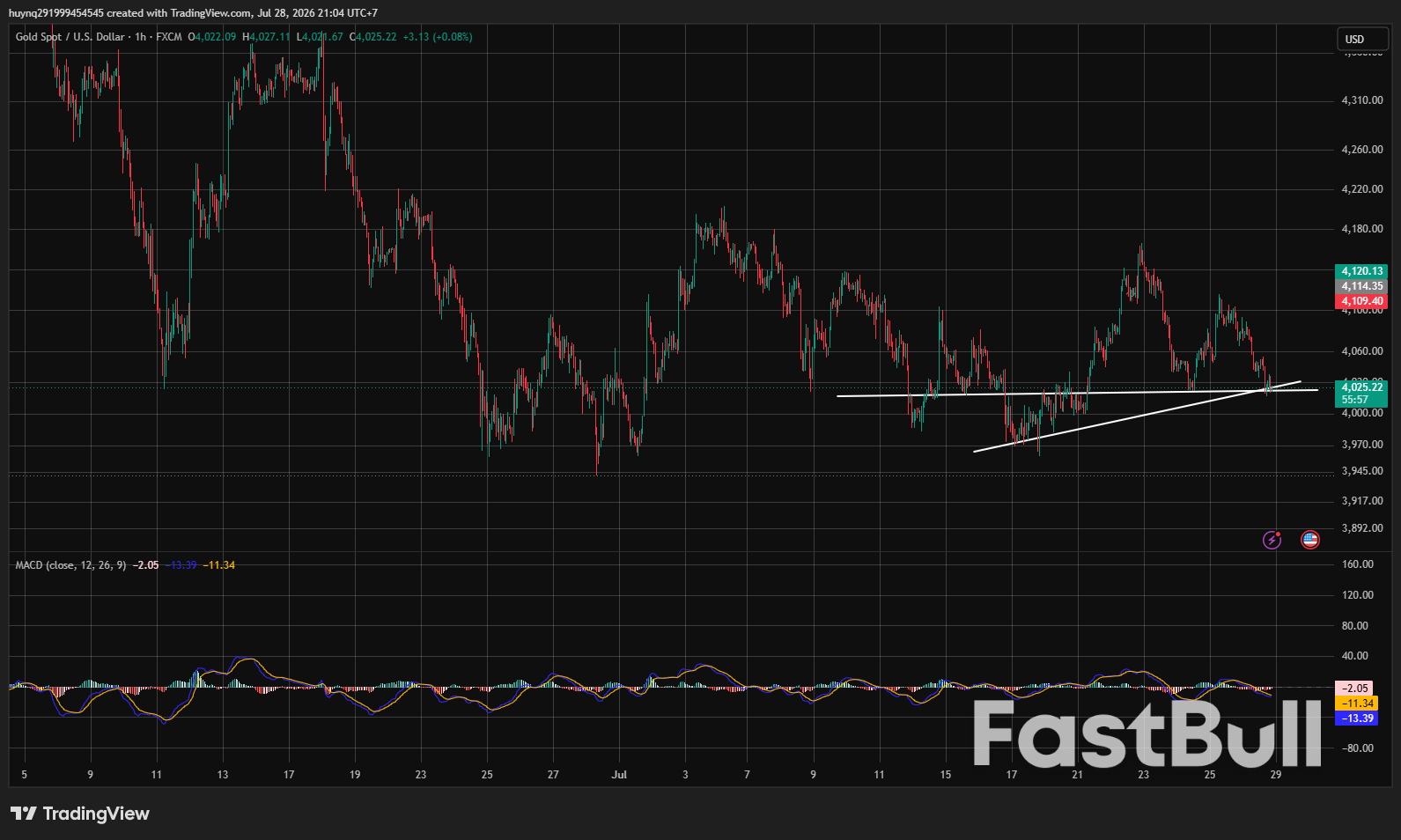Select the horizontal white support line
Viewport: 1401px width, 840px height.
[1076, 393]
